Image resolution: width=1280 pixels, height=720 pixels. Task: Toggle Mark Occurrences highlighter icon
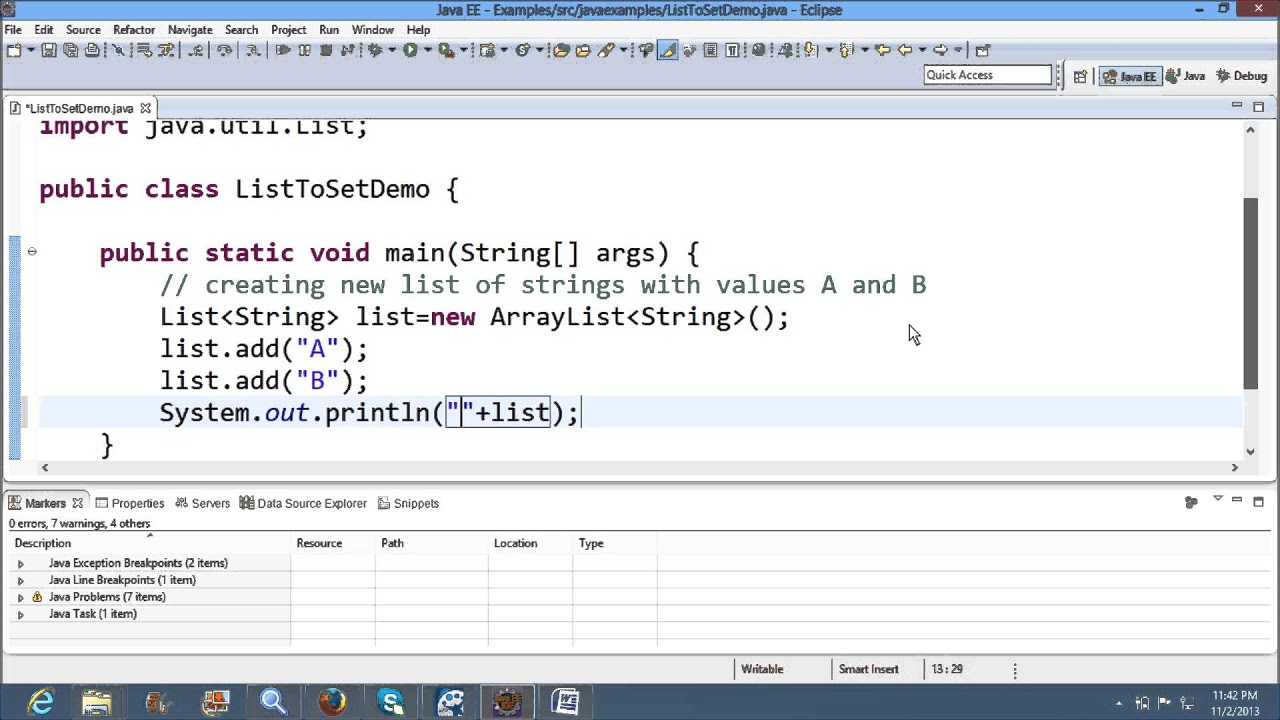pos(668,50)
